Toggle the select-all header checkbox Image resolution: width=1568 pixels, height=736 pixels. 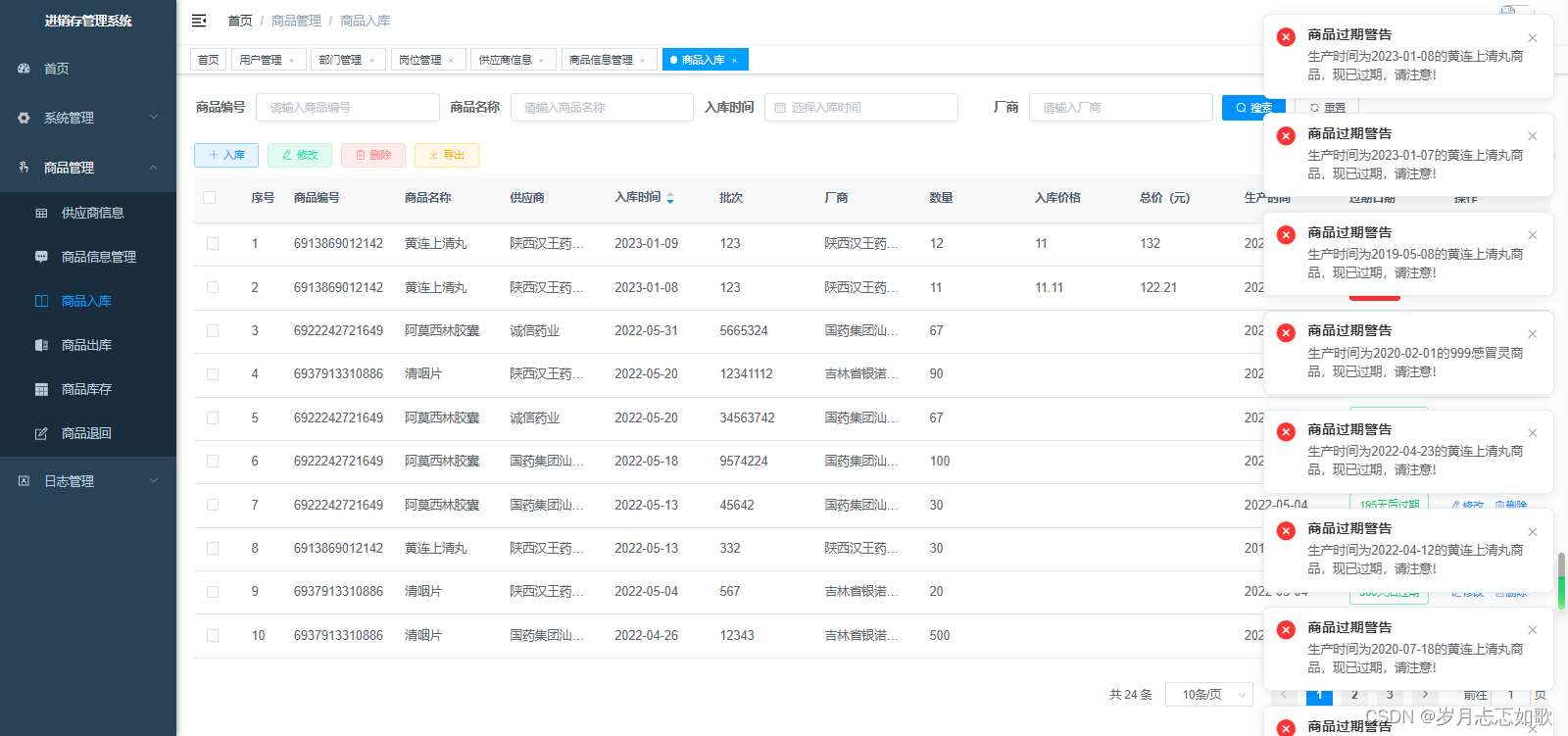point(209,198)
